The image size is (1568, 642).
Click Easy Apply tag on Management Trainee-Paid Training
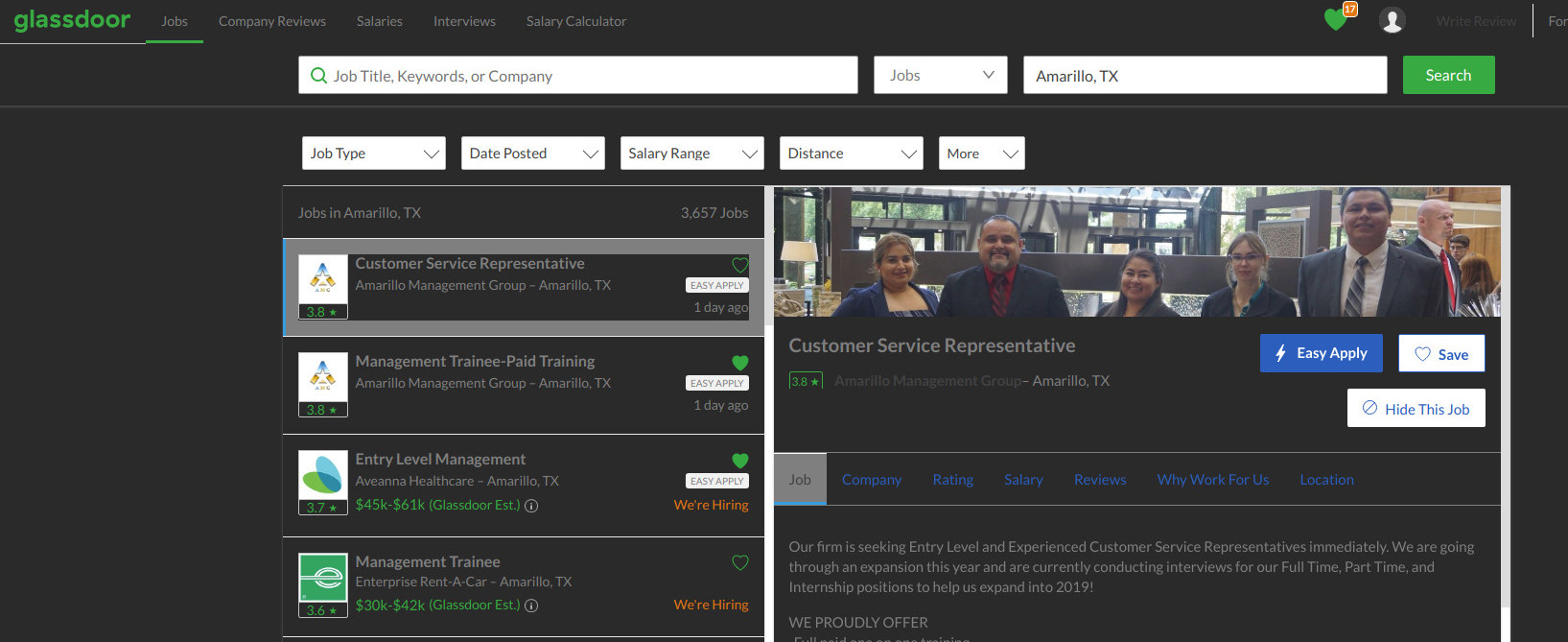717,383
